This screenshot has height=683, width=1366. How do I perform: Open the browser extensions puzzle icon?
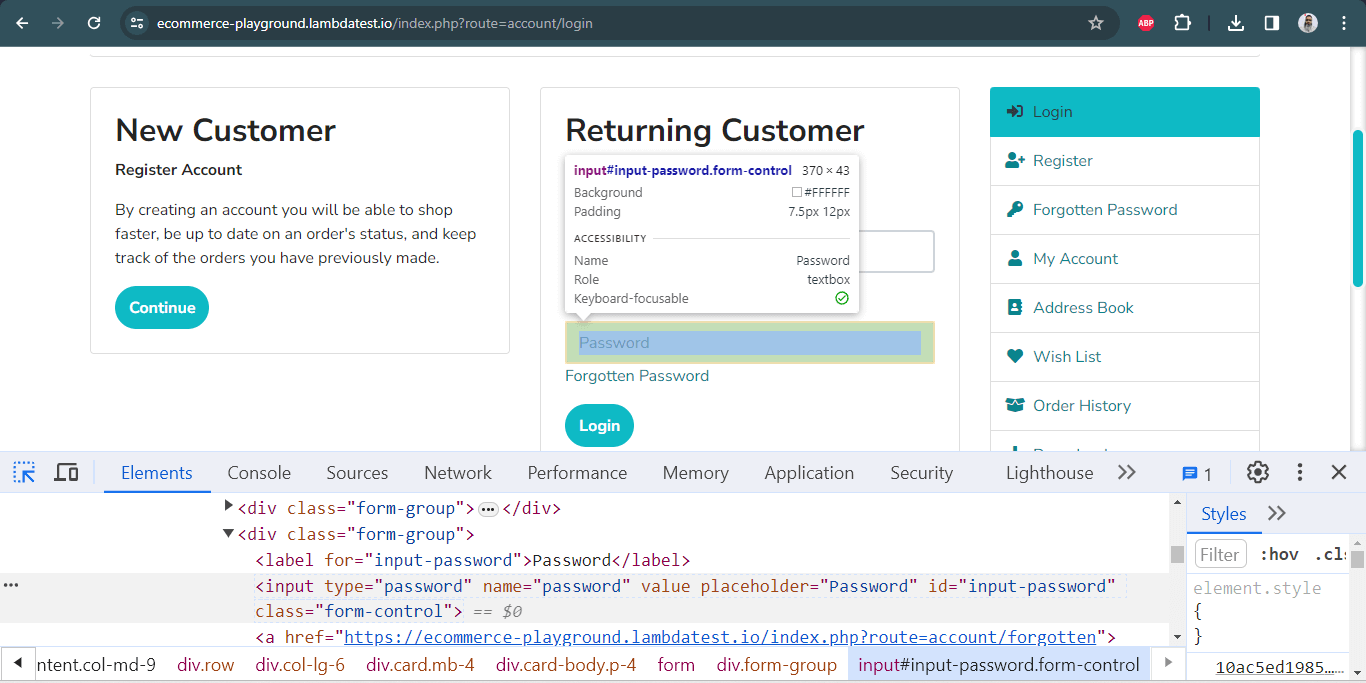click(1182, 22)
